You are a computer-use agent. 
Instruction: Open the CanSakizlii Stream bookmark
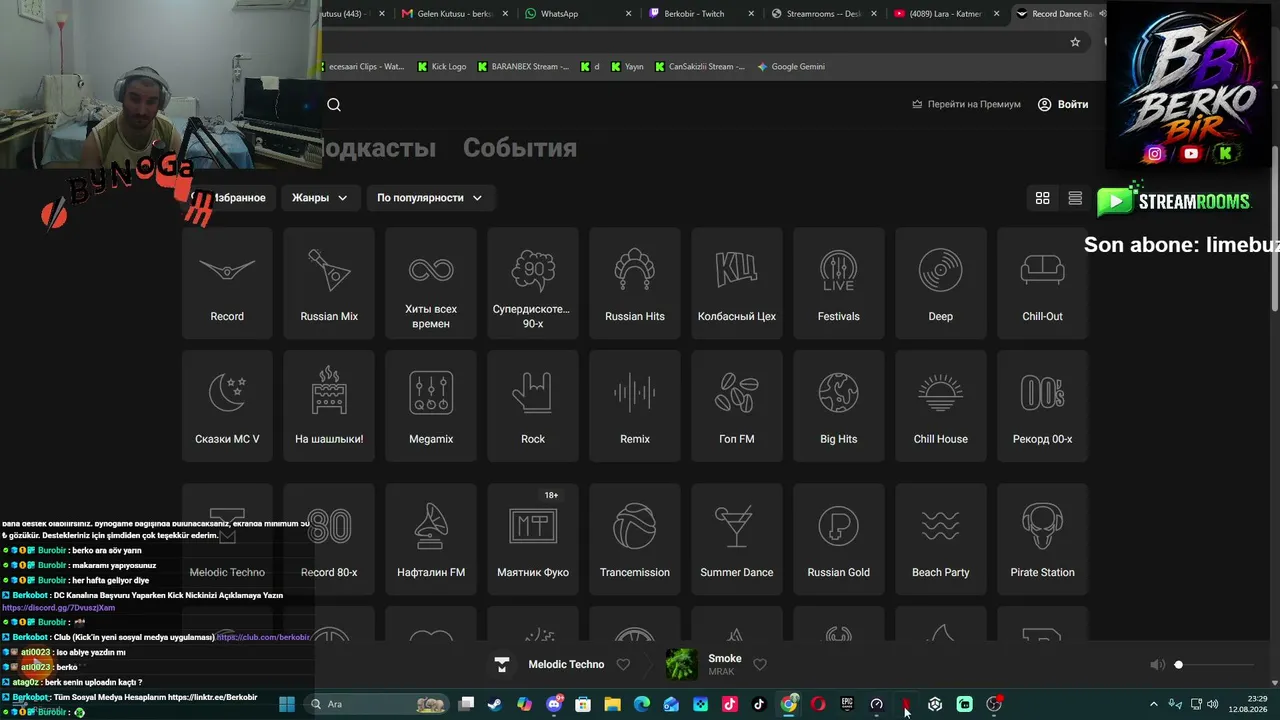tap(700, 67)
